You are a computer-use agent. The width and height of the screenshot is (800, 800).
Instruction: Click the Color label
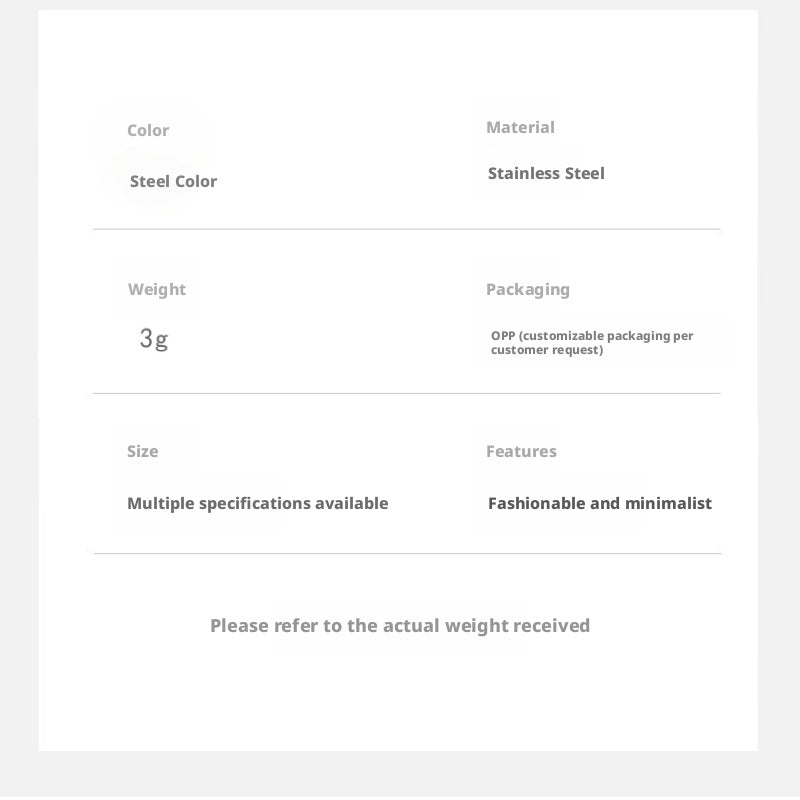148,131
